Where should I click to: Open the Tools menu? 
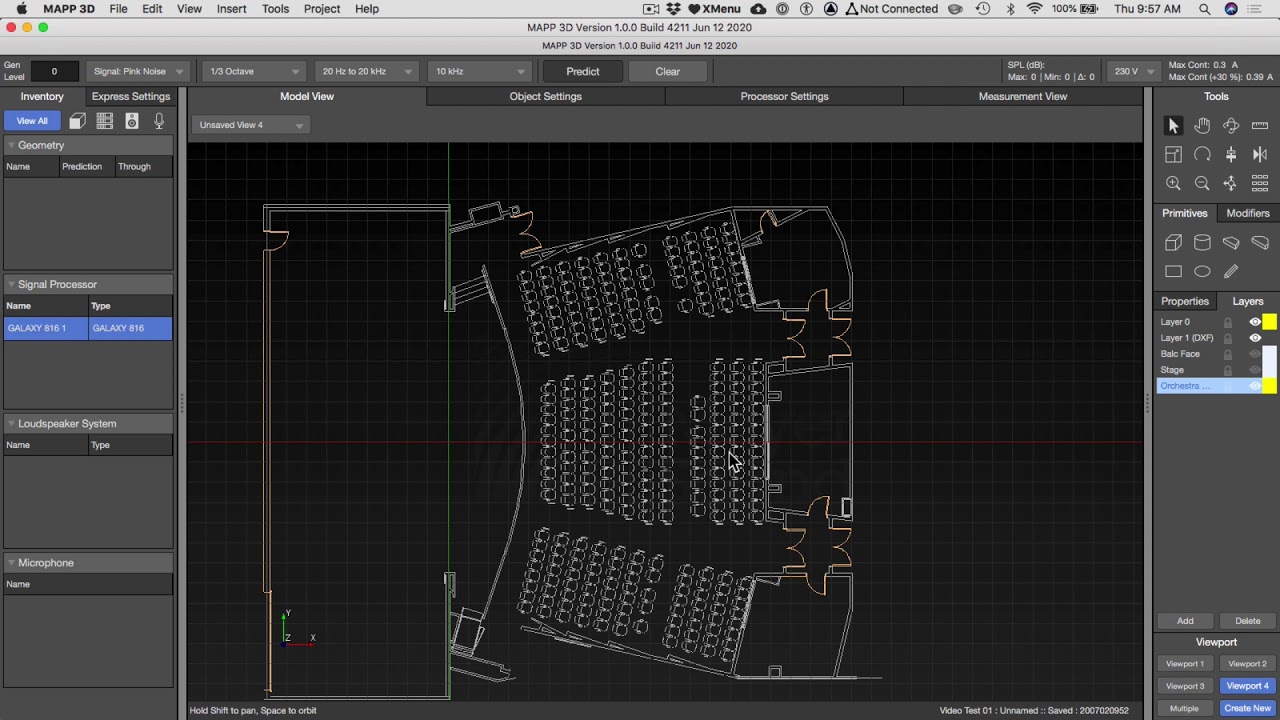point(275,9)
